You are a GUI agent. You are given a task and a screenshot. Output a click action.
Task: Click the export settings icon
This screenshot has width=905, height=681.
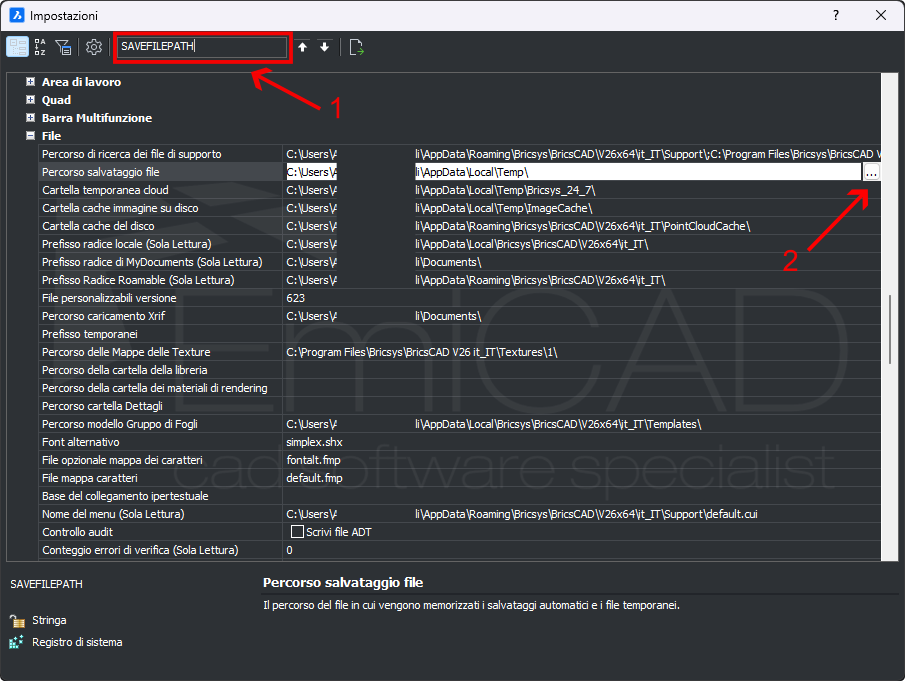tap(357, 47)
